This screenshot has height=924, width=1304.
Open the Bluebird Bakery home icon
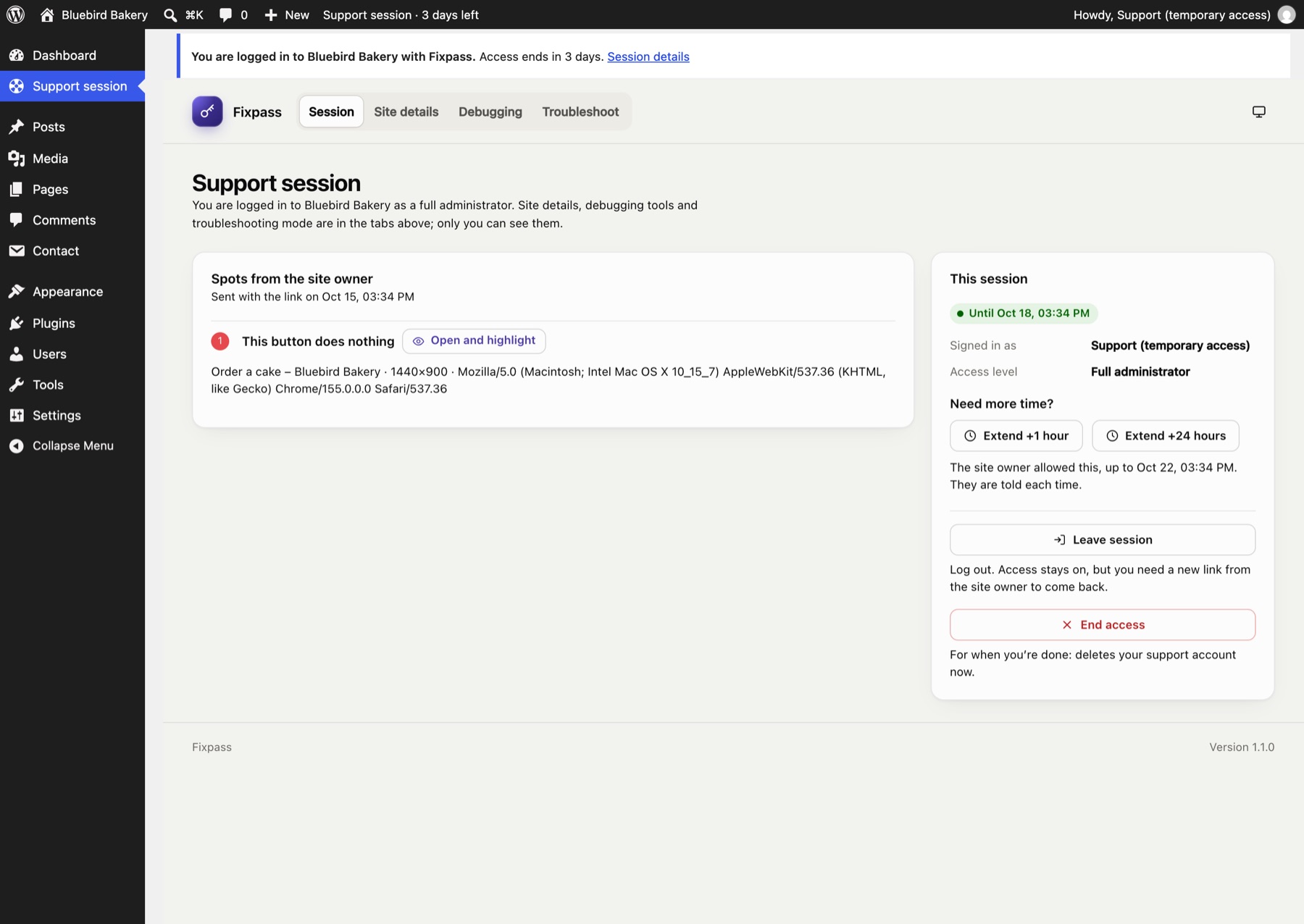(x=47, y=14)
